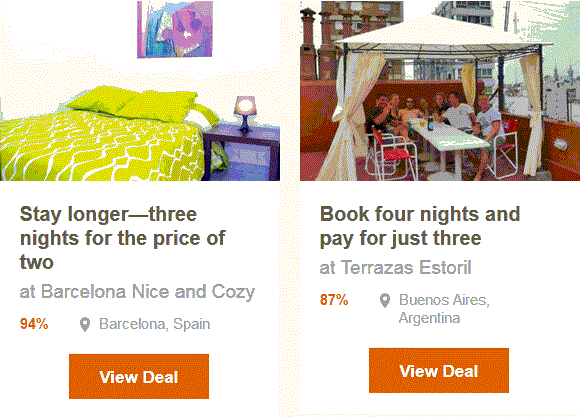Select the 'Barcelona, Spain' location text
The width and height of the screenshot is (580, 417).
[x=155, y=324]
